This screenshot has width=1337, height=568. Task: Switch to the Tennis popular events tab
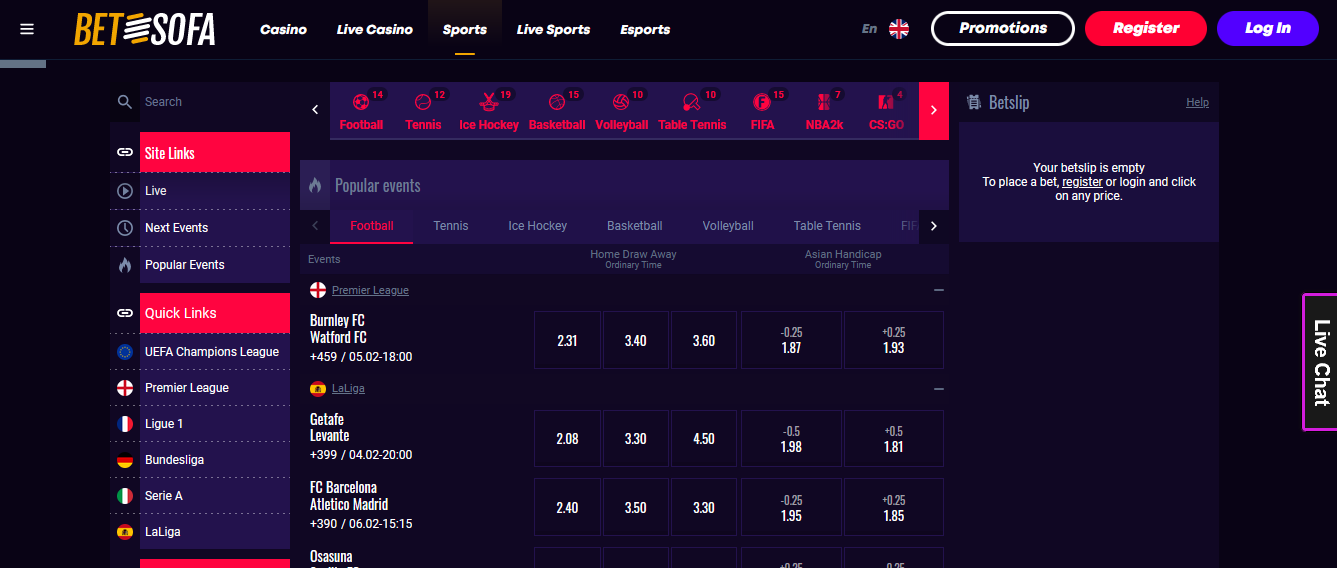click(x=451, y=226)
